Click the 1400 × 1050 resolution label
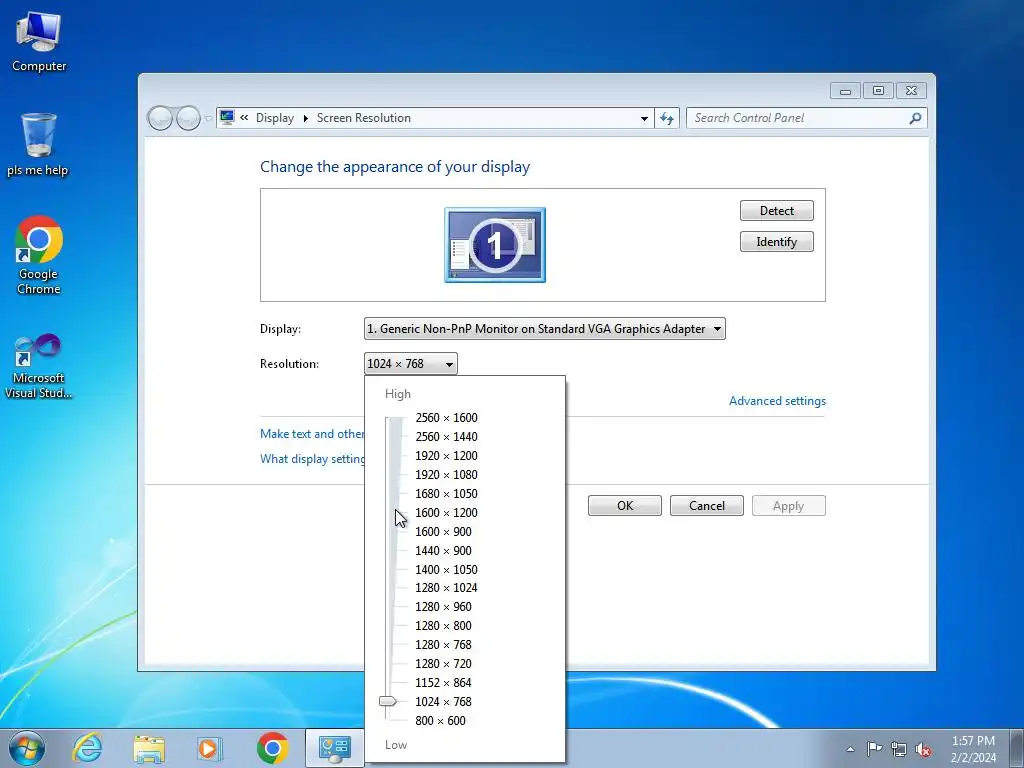 446,569
